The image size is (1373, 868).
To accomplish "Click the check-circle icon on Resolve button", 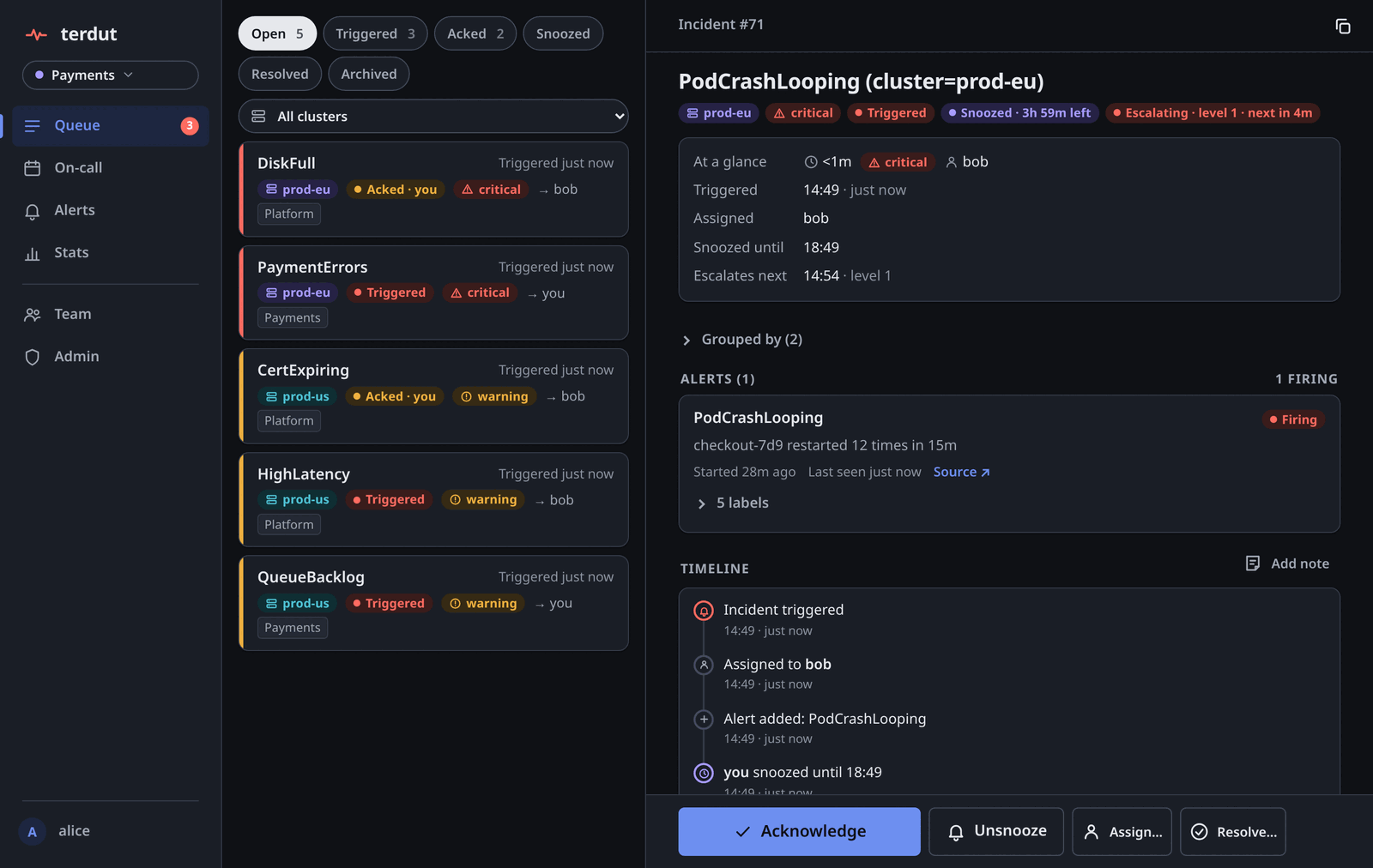I will [x=1200, y=832].
